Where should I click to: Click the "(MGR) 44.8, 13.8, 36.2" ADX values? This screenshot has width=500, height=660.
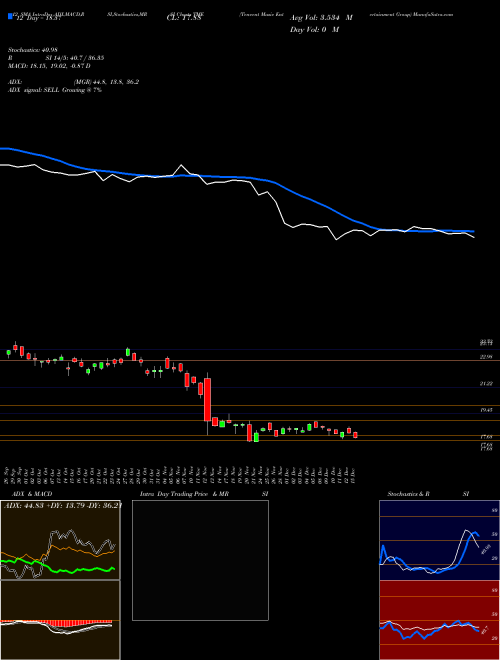point(106,82)
